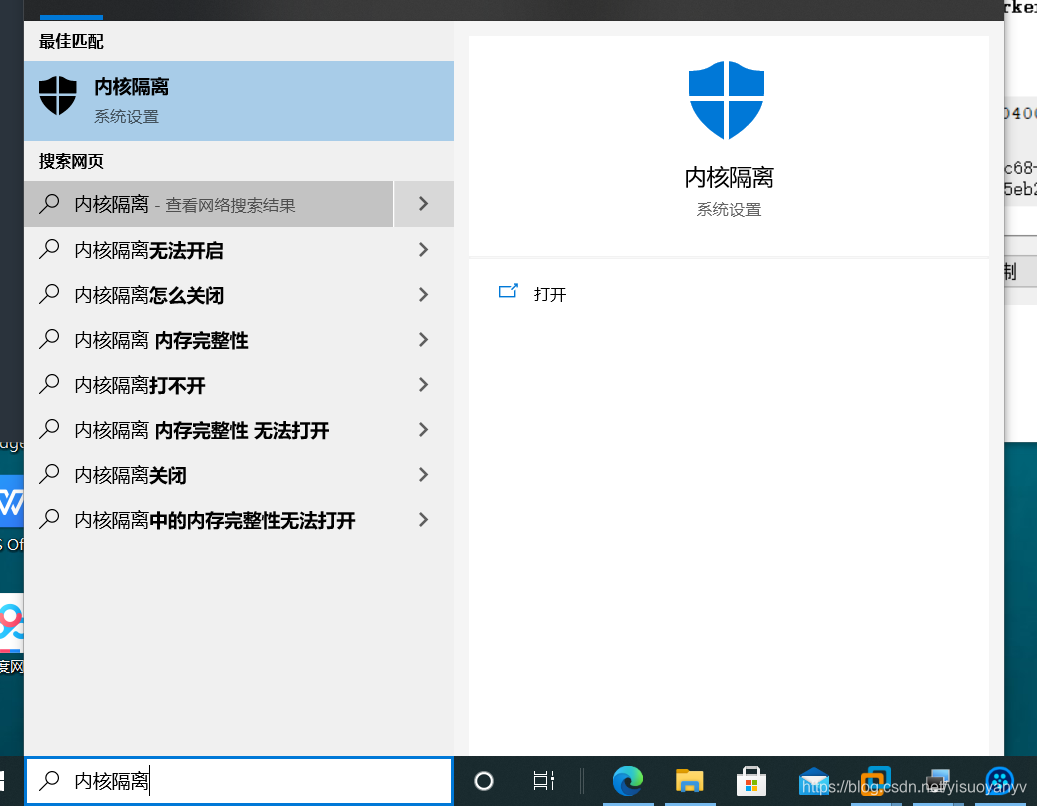Click 打开 to open Core isolation settings

[x=550, y=294]
